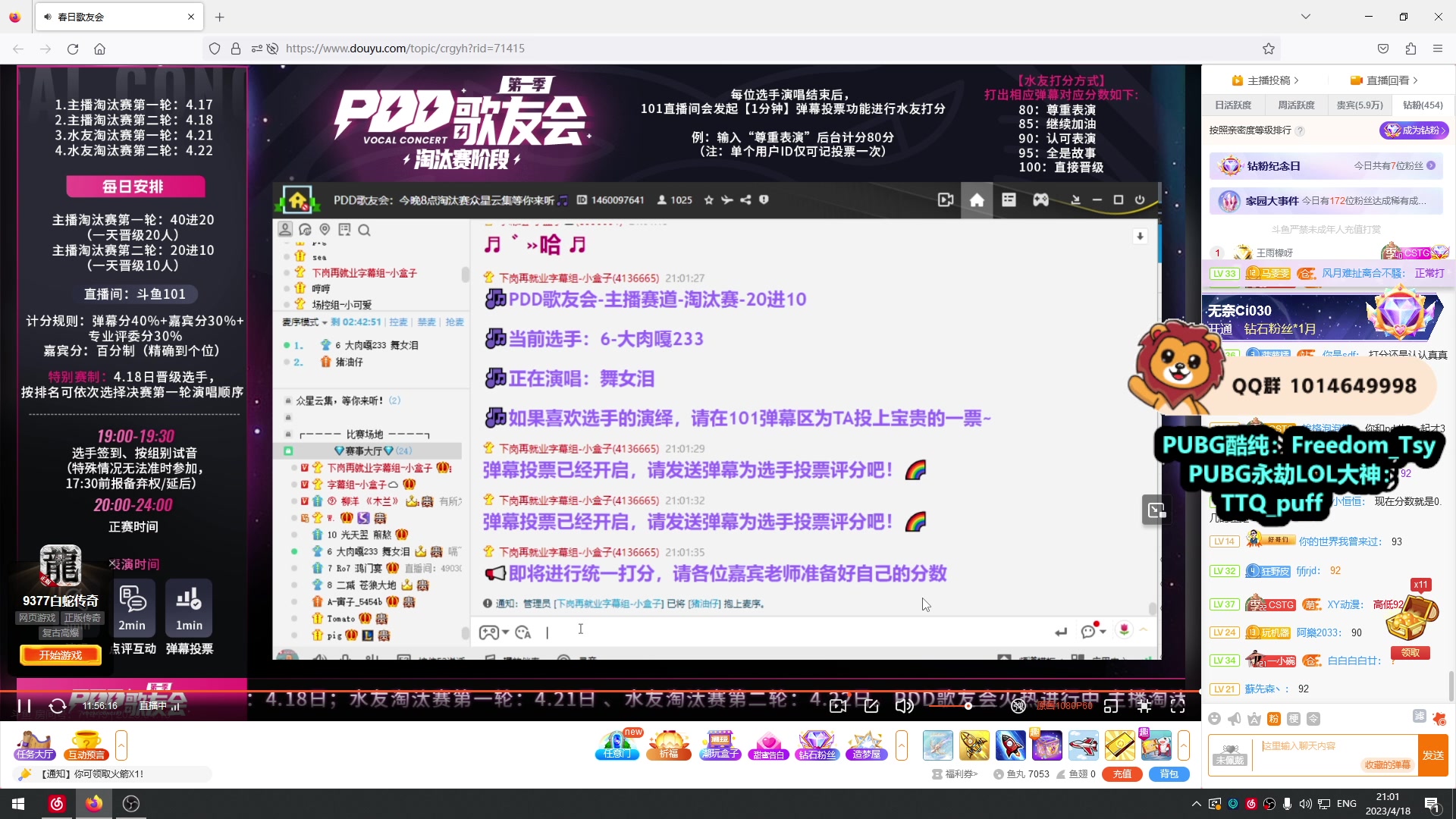Click the 发送 send button
The height and width of the screenshot is (819, 1456).
pos(1433,755)
